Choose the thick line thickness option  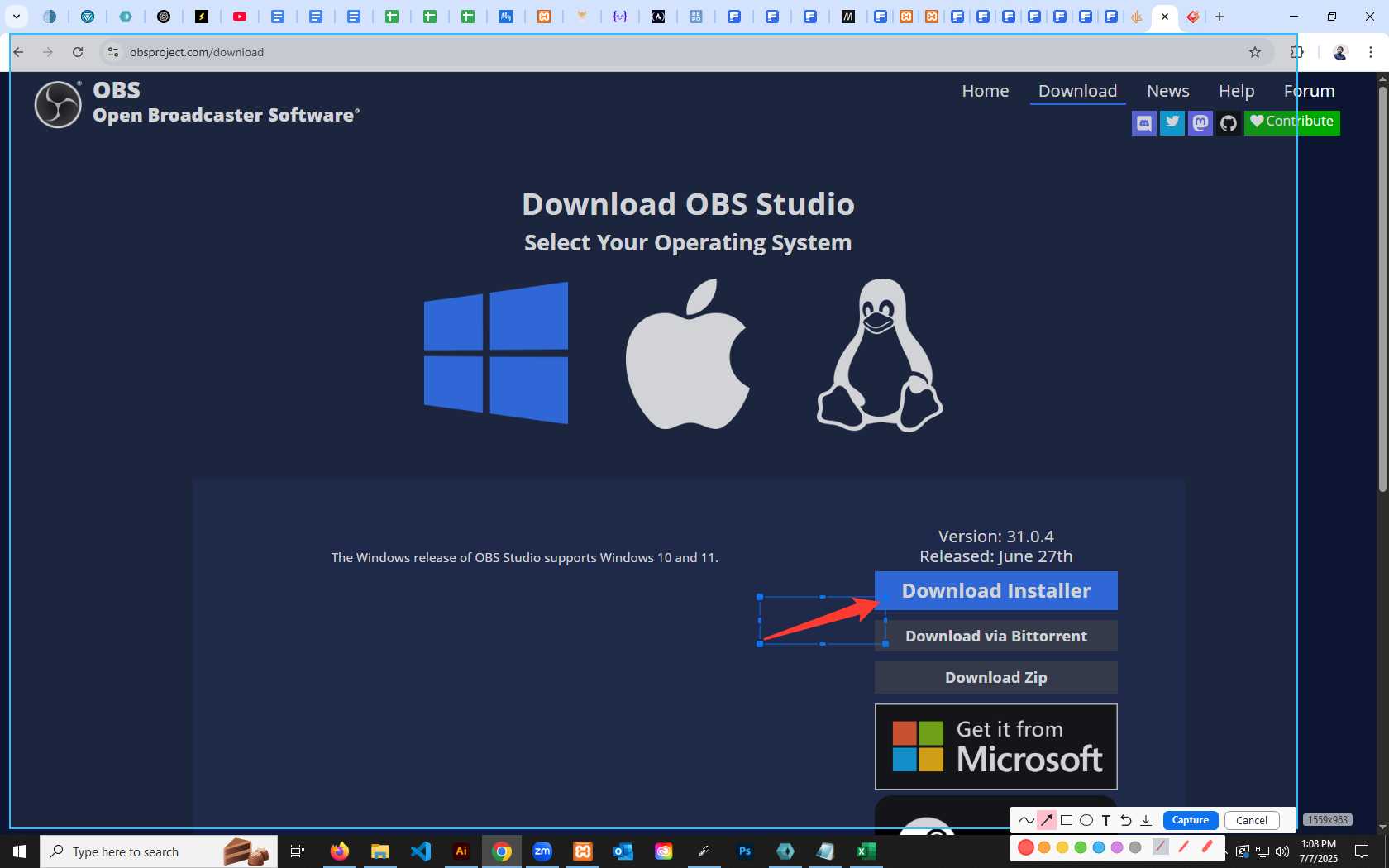1207,847
